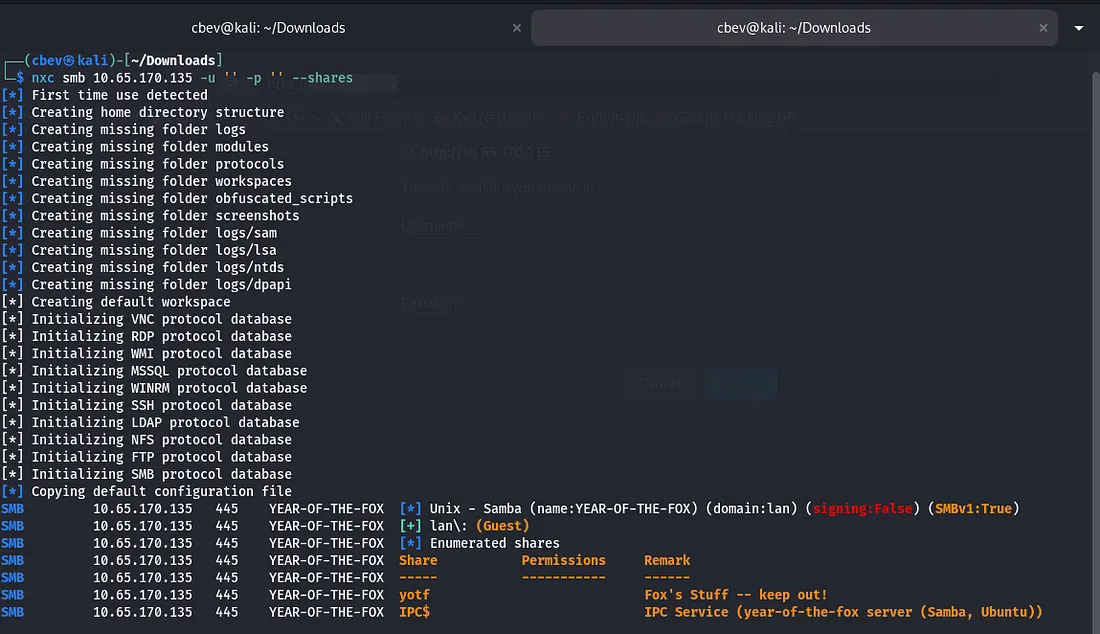Click the red signing:False text
The image size is (1100, 634).
coord(863,509)
